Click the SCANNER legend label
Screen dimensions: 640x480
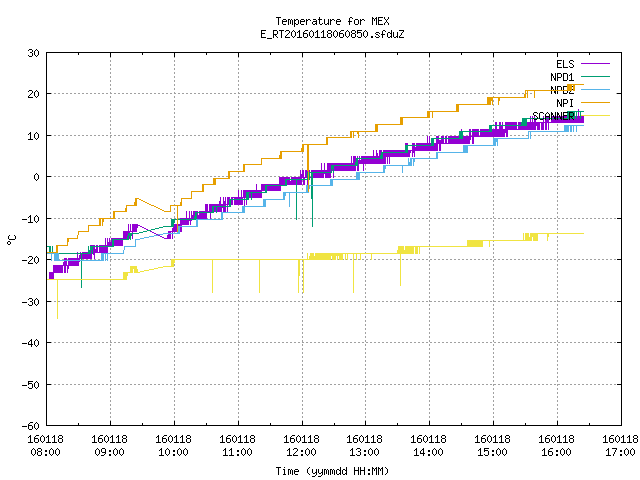tap(553, 116)
